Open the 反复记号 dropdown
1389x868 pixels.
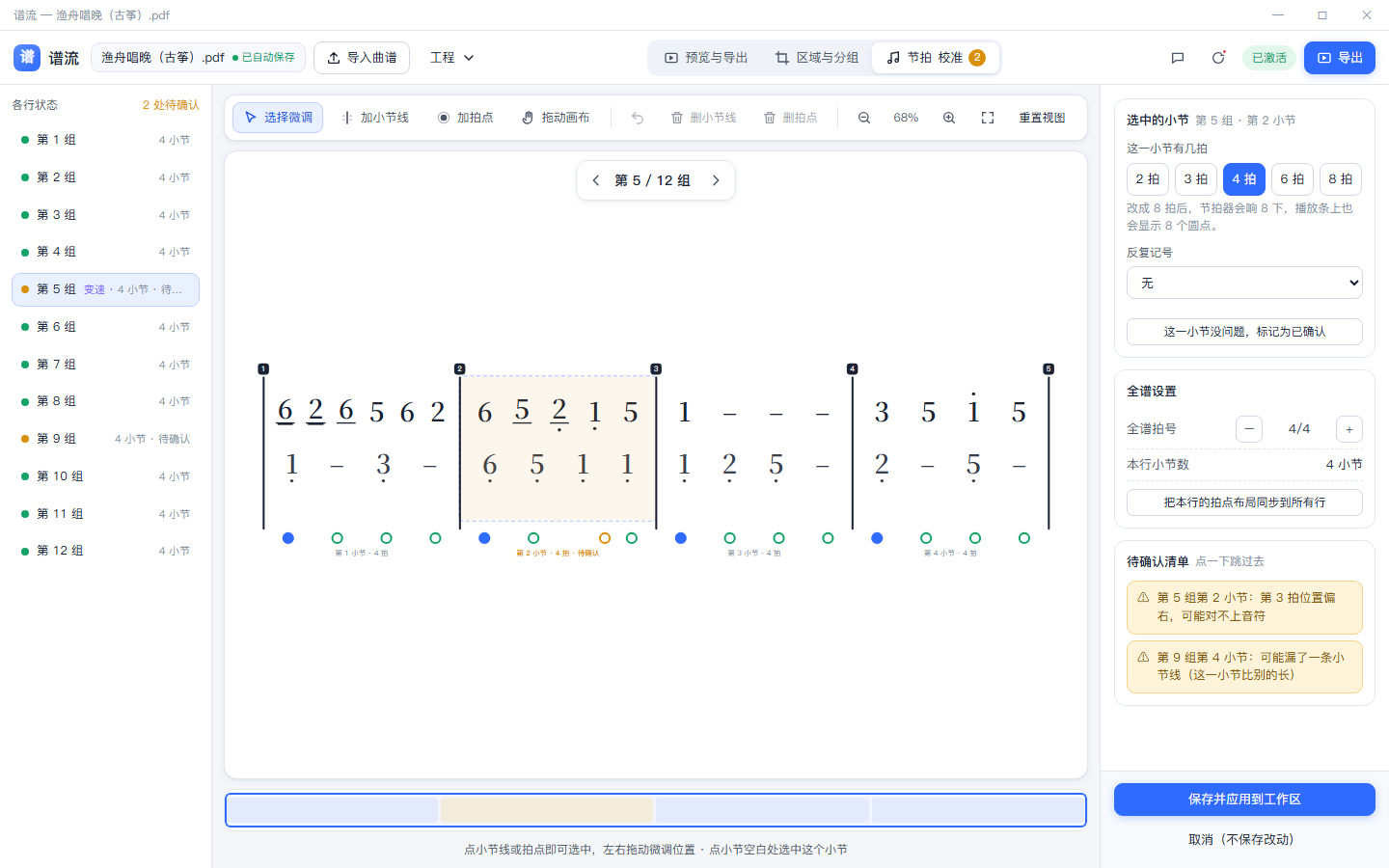[1244, 283]
